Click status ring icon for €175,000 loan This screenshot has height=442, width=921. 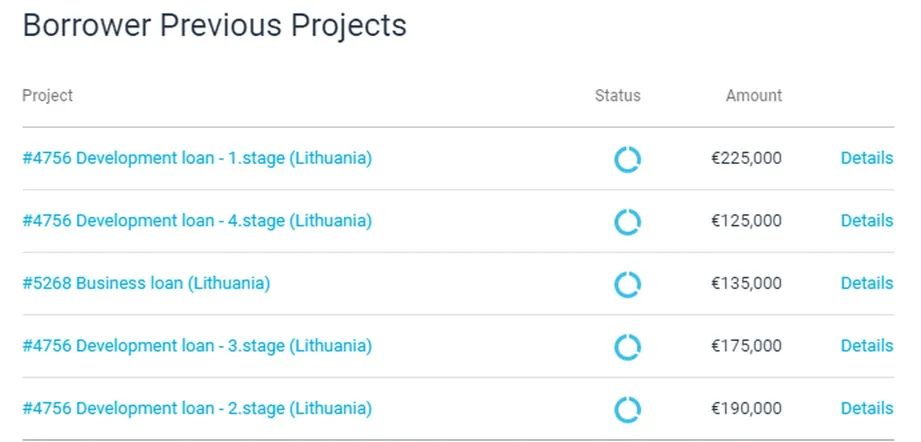coord(627,347)
